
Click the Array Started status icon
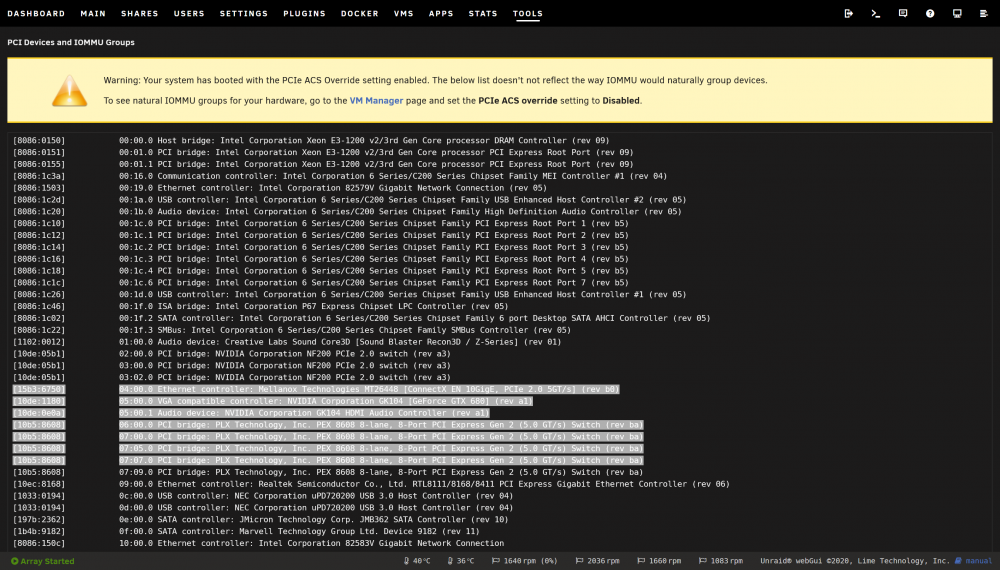tap(15, 561)
